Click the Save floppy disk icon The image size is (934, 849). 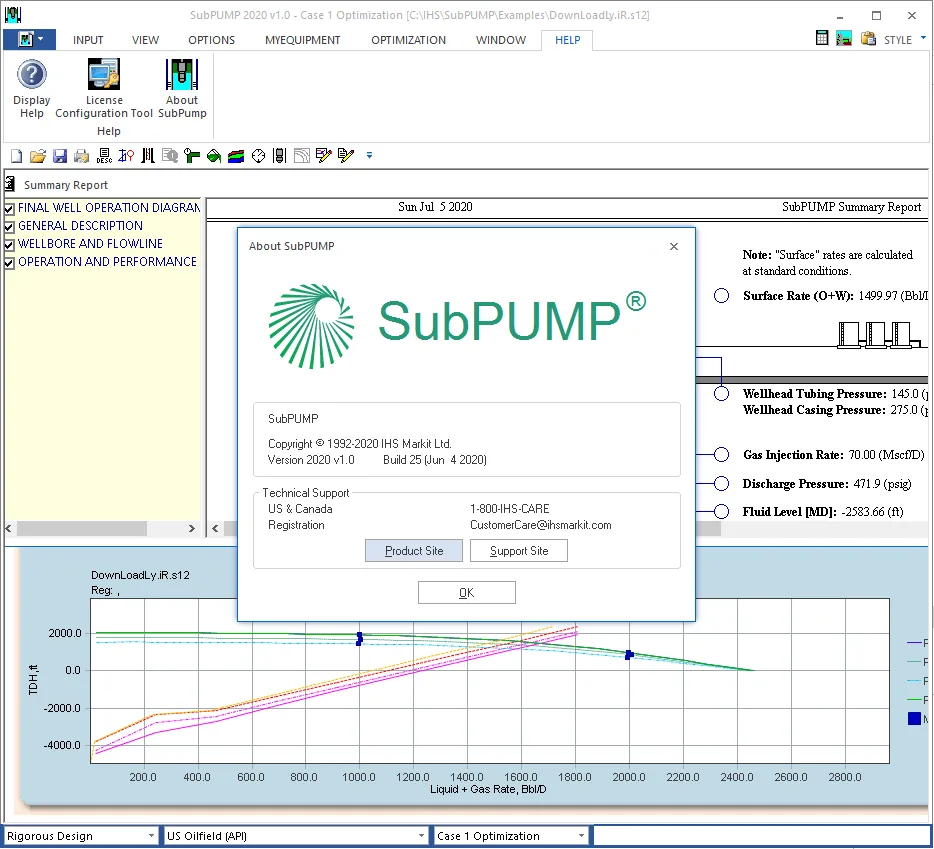[60, 156]
